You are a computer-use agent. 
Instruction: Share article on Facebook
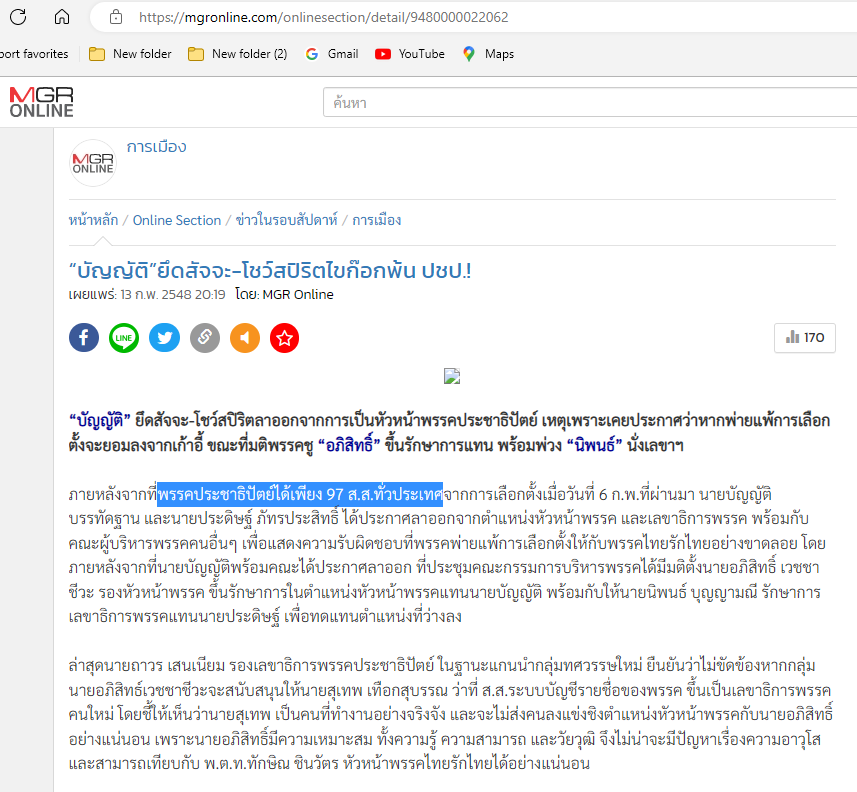click(x=84, y=338)
